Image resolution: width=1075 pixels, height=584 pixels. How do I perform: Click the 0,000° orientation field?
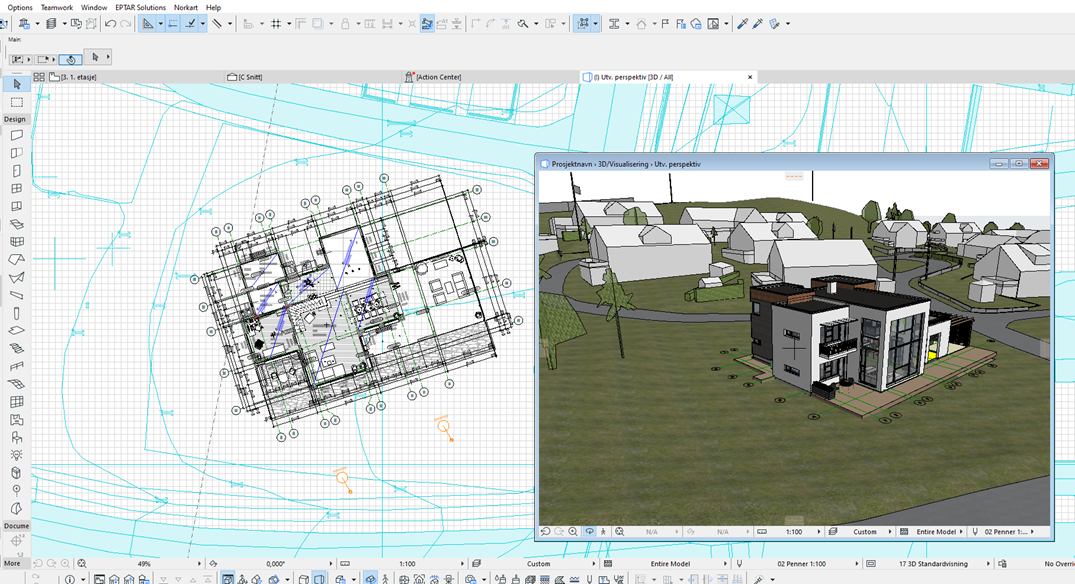(275, 564)
